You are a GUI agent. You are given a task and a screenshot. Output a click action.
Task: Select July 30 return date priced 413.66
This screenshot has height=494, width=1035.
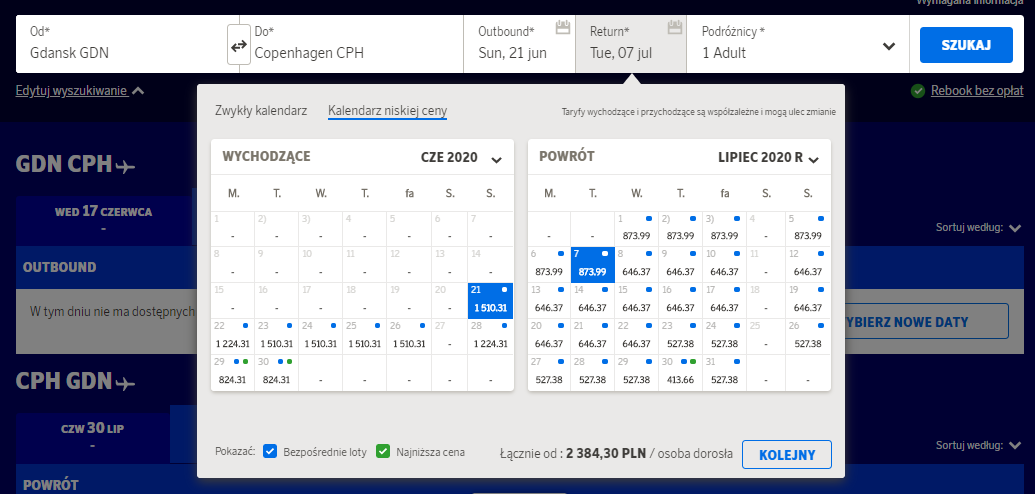tap(679, 372)
